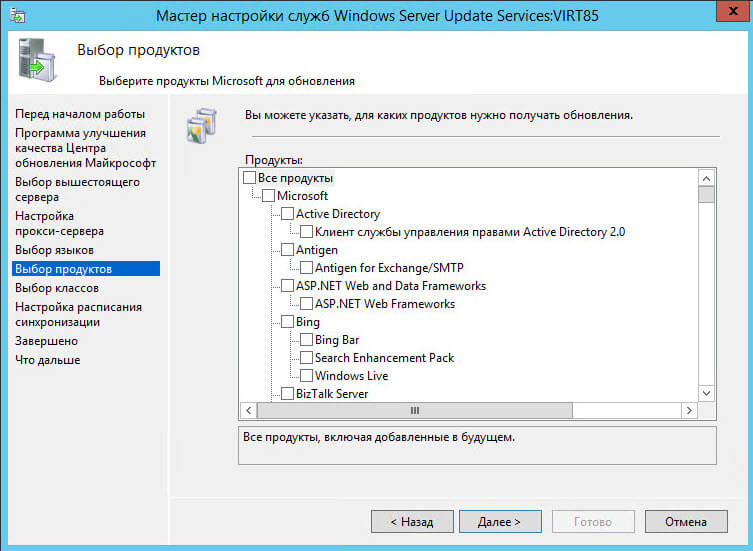Click the scroll down arrow of products list
Image resolution: width=753 pixels, height=551 pixels.
(706, 393)
